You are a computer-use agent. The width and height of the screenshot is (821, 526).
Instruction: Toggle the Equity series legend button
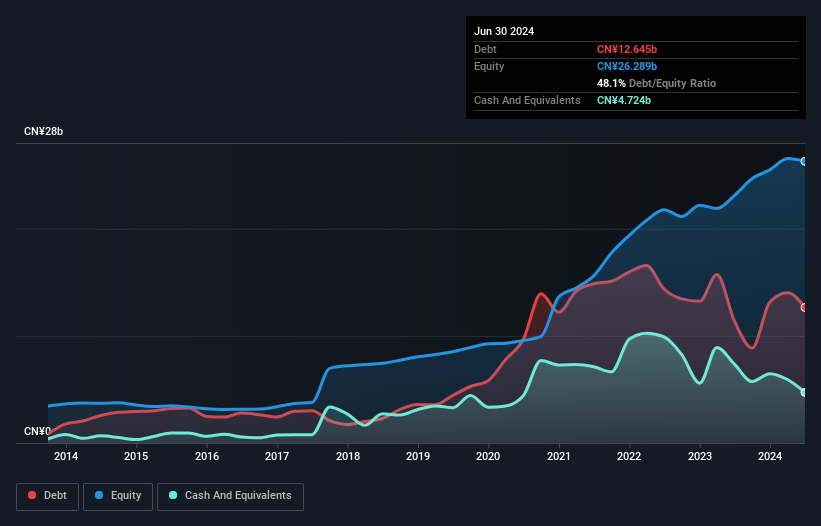point(118,496)
